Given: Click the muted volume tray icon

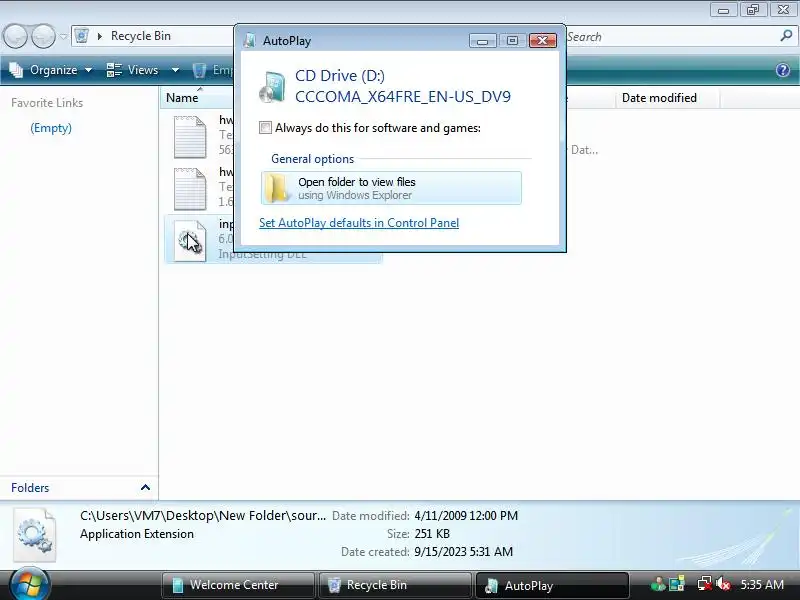Looking at the screenshot, I should pos(722,584).
